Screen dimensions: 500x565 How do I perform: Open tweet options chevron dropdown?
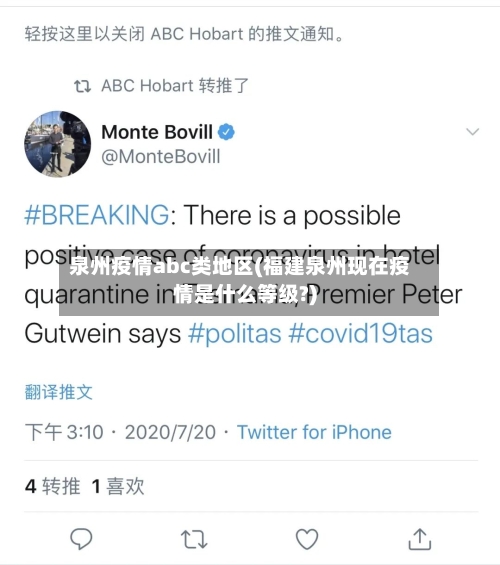(x=472, y=132)
